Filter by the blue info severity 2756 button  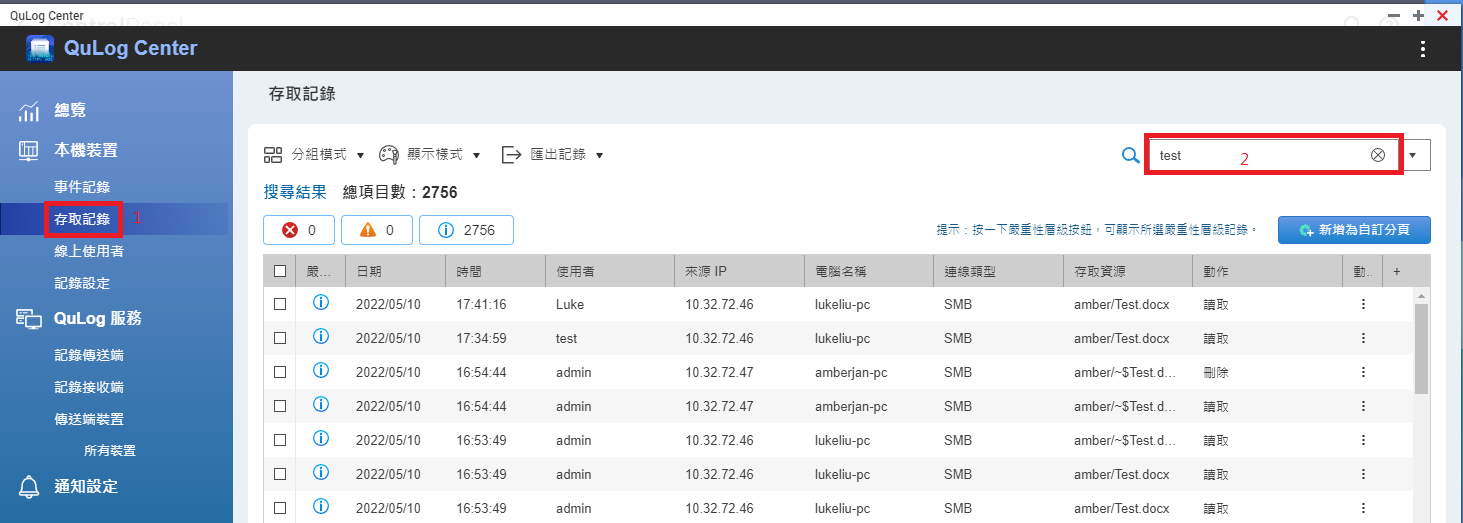pos(466,230)
